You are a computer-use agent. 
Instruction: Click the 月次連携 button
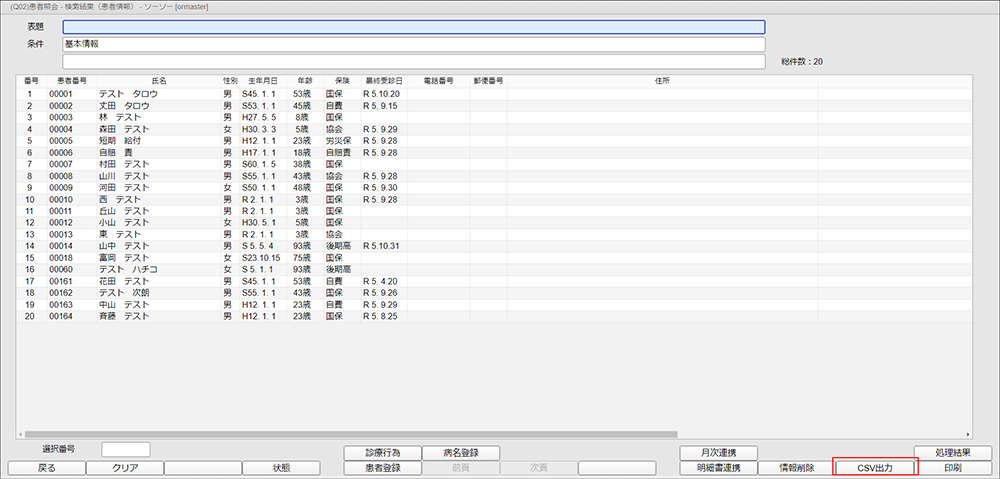click(717, 452)
